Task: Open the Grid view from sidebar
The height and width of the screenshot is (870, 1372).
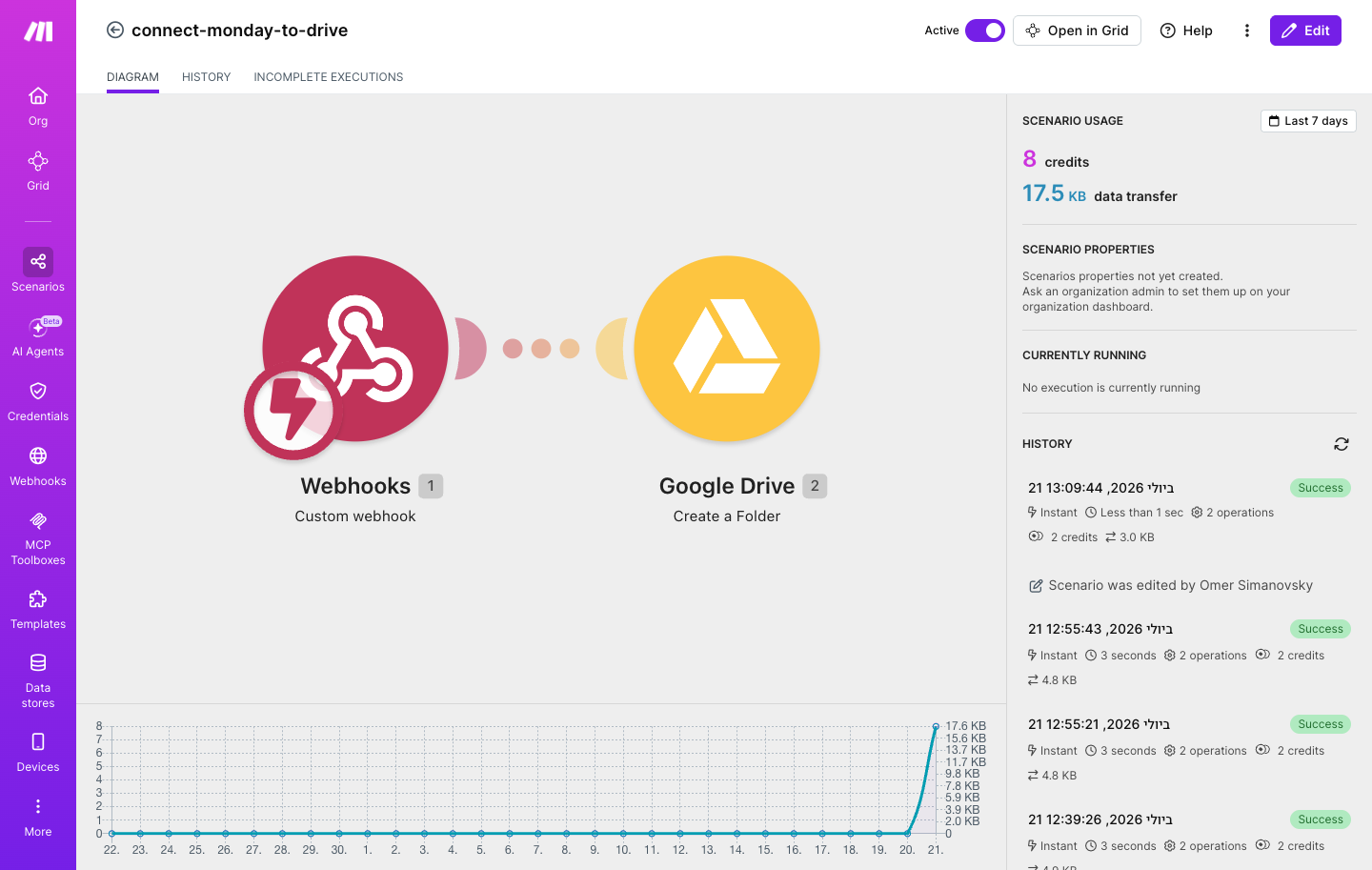Action: [x=38, y=171]
